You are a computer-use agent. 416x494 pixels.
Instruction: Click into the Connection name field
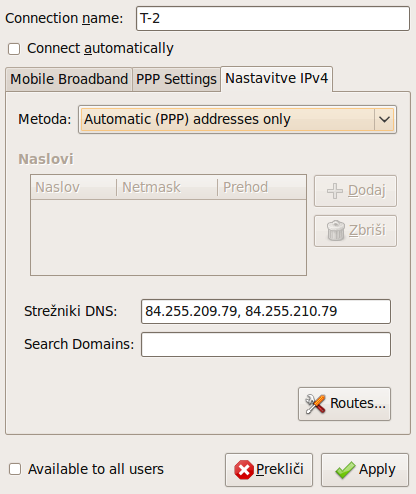tap(273, 18)
